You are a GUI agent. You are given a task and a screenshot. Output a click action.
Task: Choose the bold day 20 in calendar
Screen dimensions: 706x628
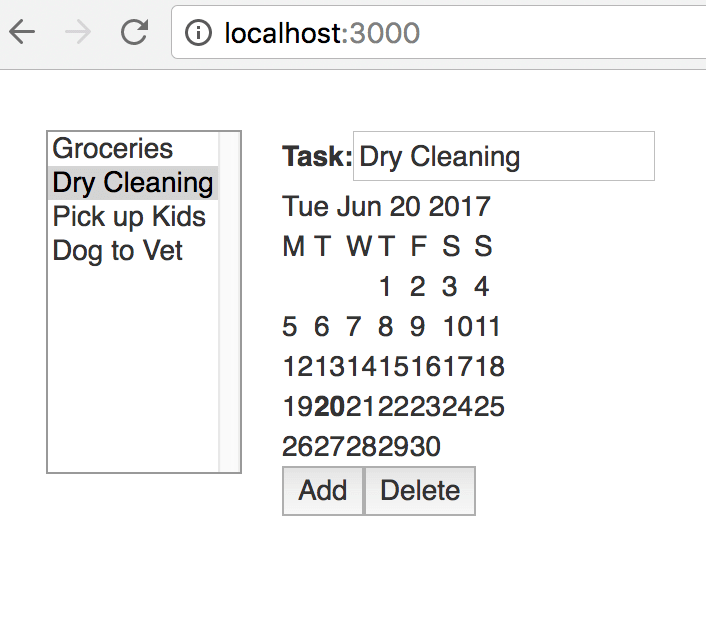[x=328, y=407]
